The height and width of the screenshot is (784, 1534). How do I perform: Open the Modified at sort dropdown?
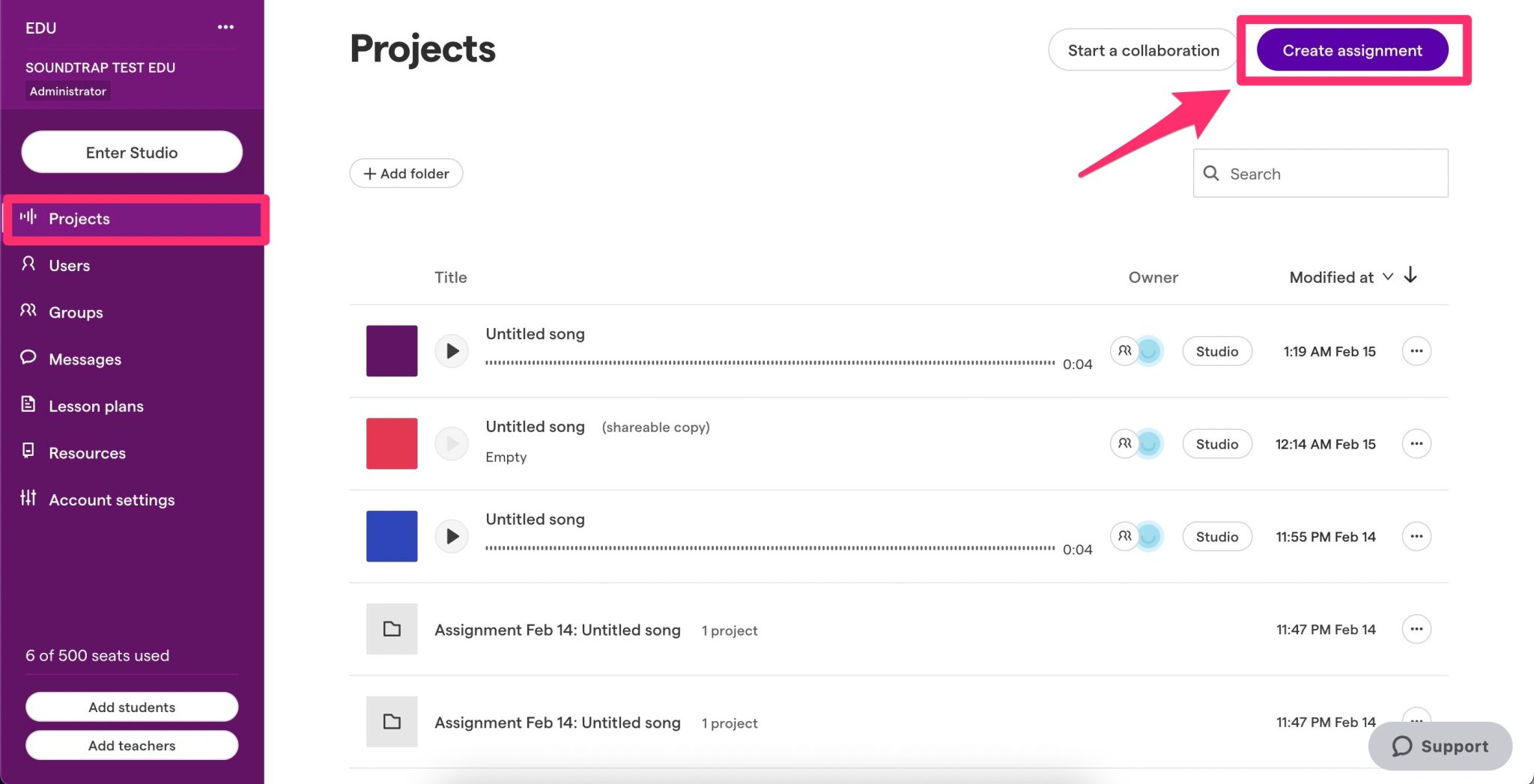point(1389,276)
